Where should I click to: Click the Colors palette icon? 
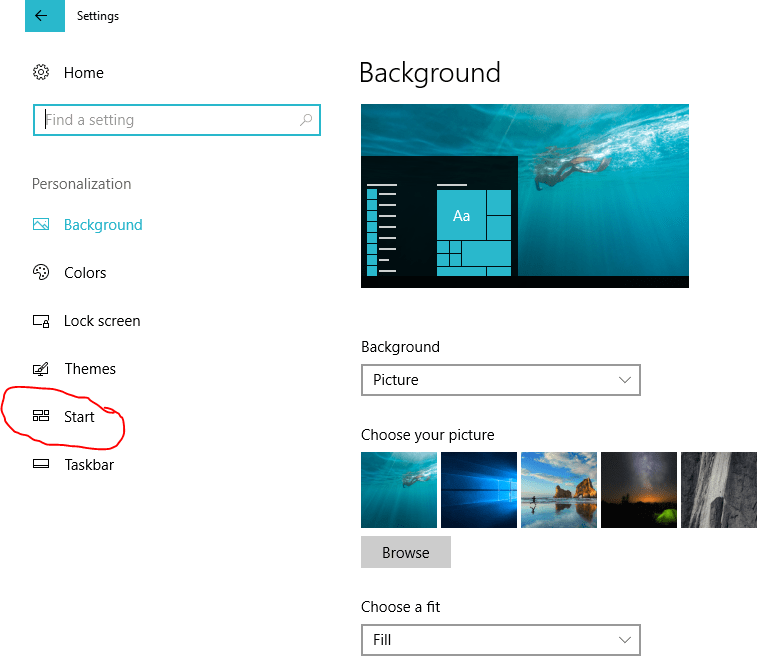[41, 272]
